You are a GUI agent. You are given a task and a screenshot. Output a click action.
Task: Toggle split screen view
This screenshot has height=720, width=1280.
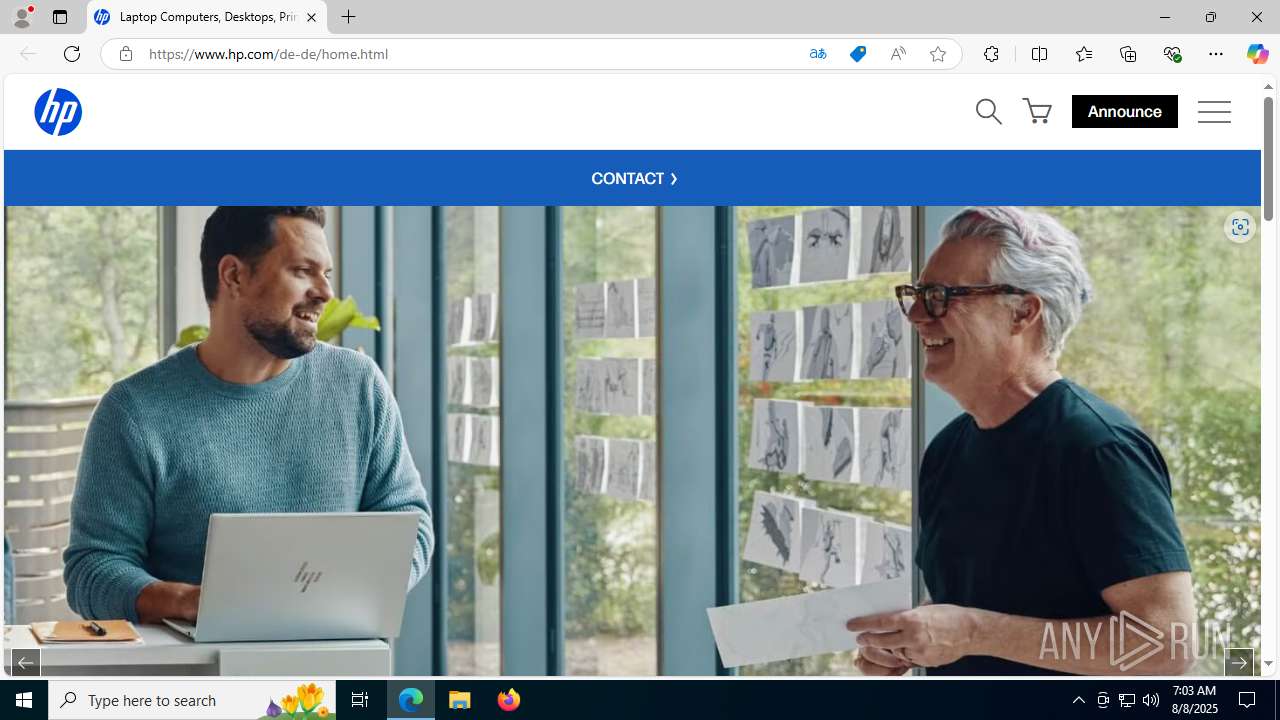(x=1039, y=54)
